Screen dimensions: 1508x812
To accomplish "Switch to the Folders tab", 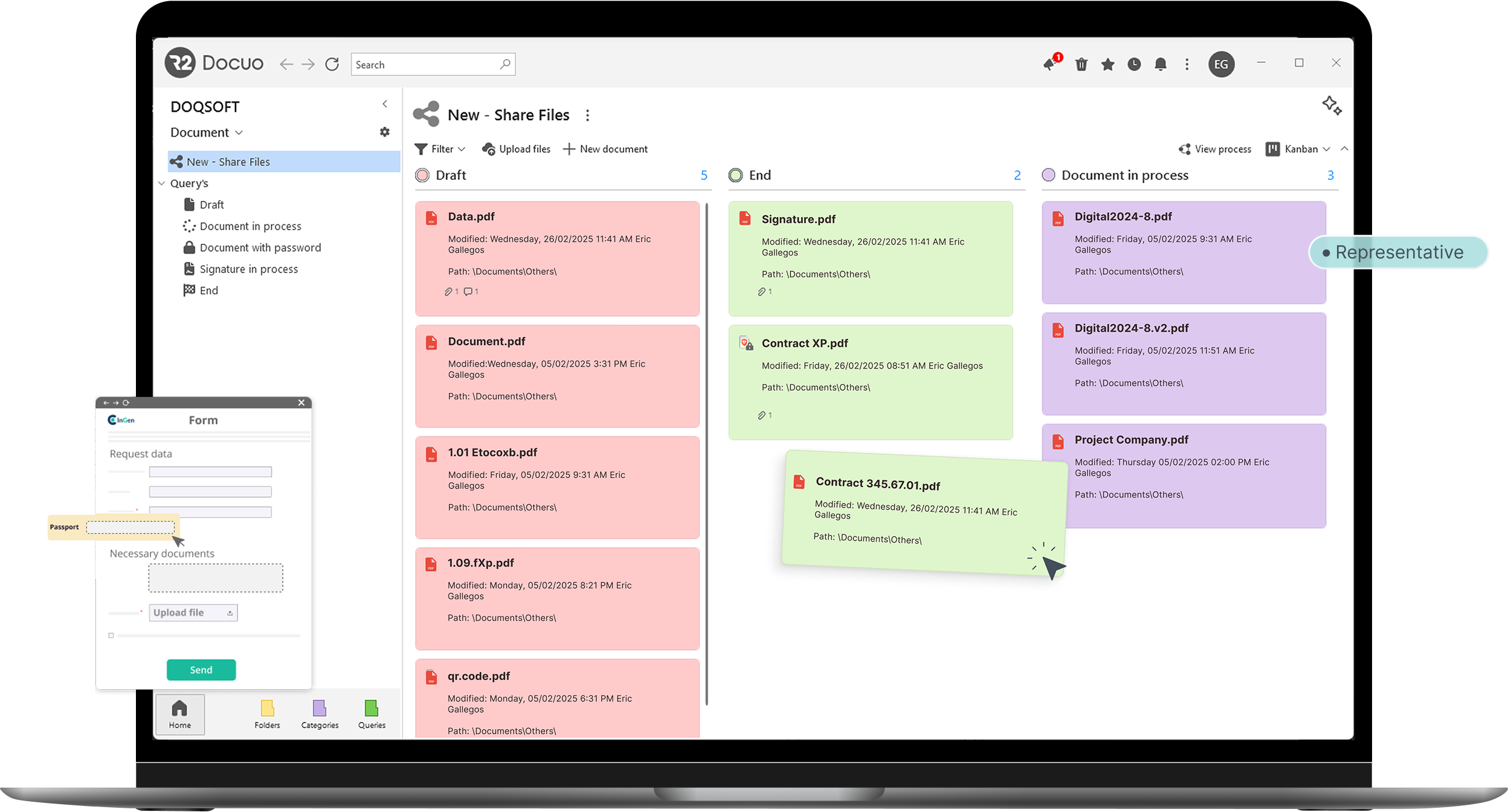I will (x=267, y=714).
